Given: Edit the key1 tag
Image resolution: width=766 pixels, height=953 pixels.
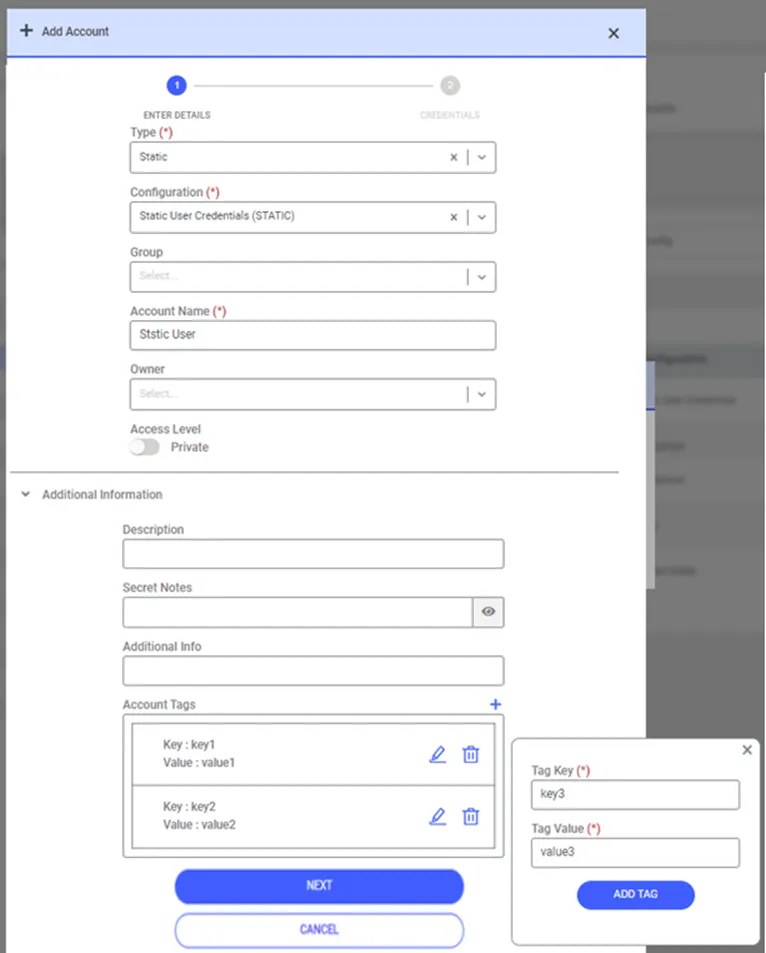Looking at the screenshot, I should point(438,754).
